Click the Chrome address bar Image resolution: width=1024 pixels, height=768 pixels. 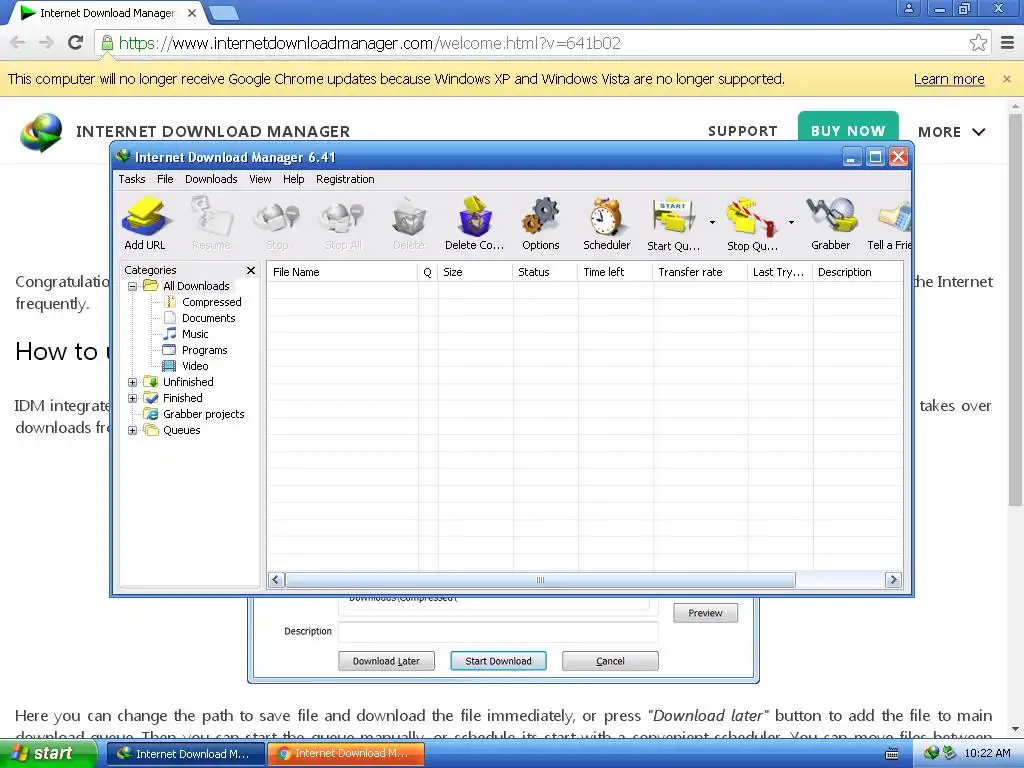pyautogui.click(x=542, y=43)
